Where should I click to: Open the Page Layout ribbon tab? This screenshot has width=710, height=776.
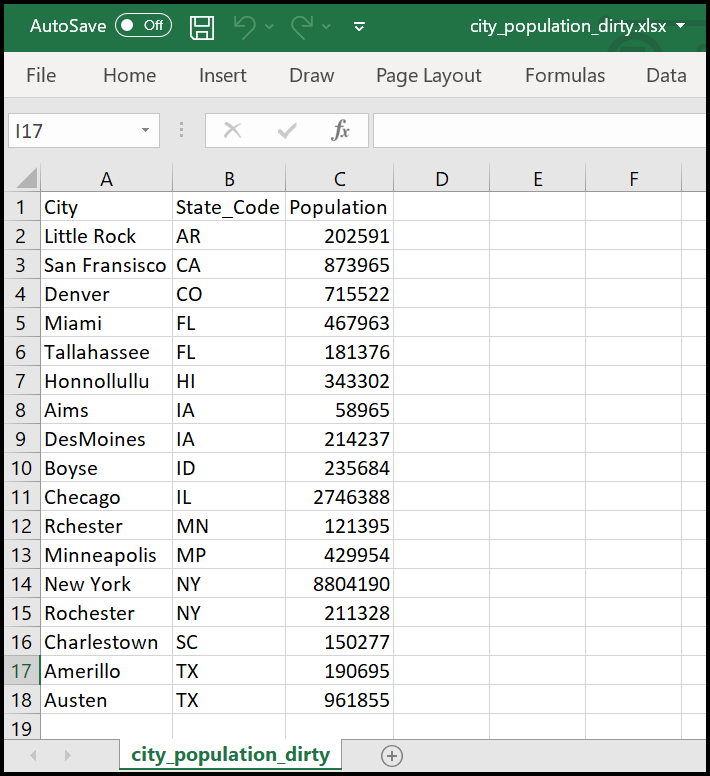428,75
